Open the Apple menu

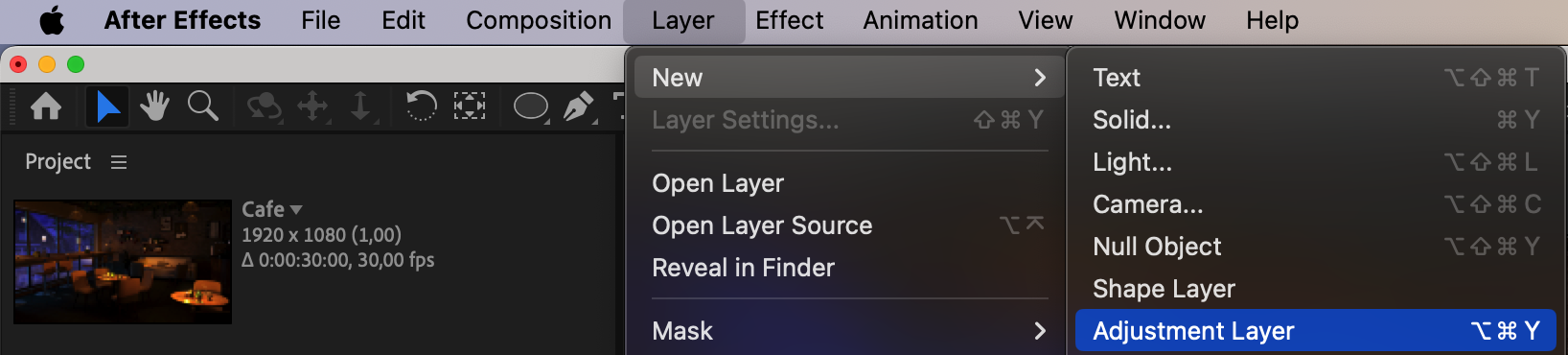coord(52,20)
